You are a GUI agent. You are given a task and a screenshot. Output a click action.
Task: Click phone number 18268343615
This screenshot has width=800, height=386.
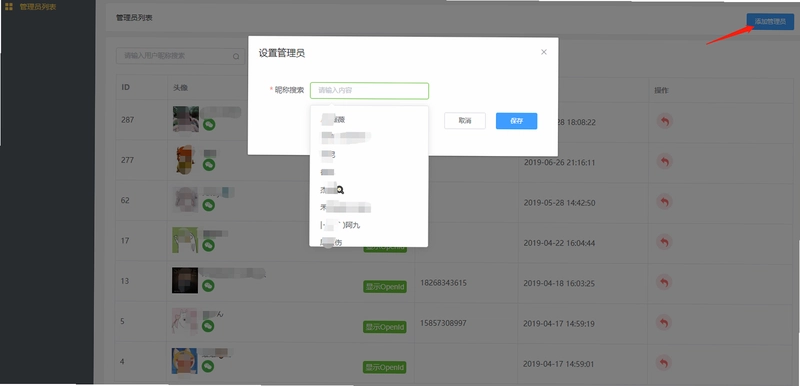coord(443,282)
